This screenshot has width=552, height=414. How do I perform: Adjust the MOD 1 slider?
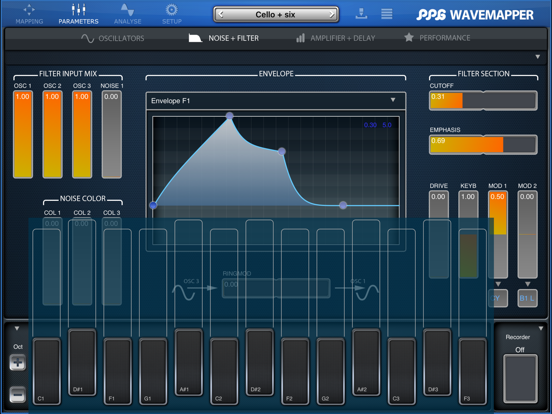(x=497, y=234)
